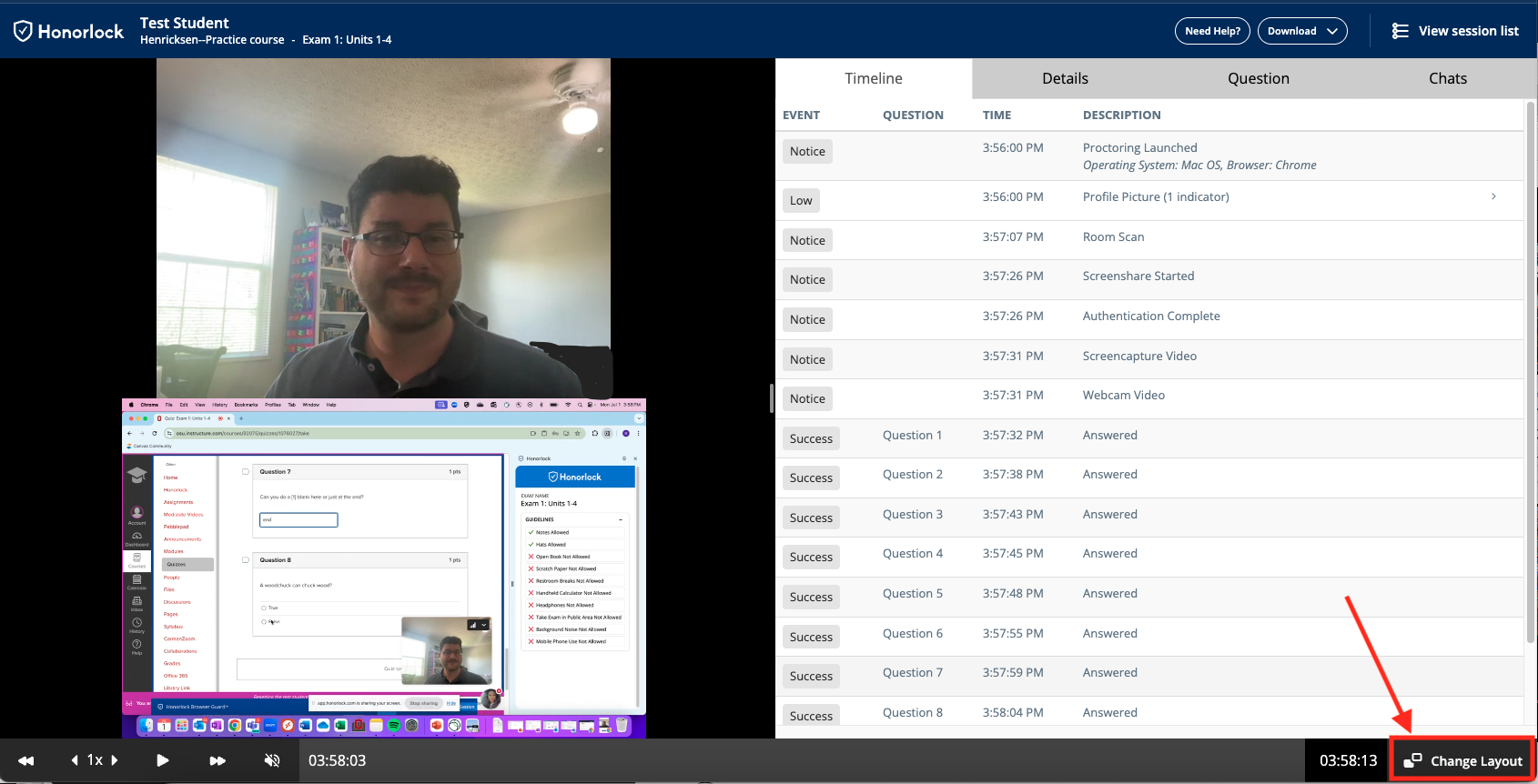Play the session recording

(162, 760)
